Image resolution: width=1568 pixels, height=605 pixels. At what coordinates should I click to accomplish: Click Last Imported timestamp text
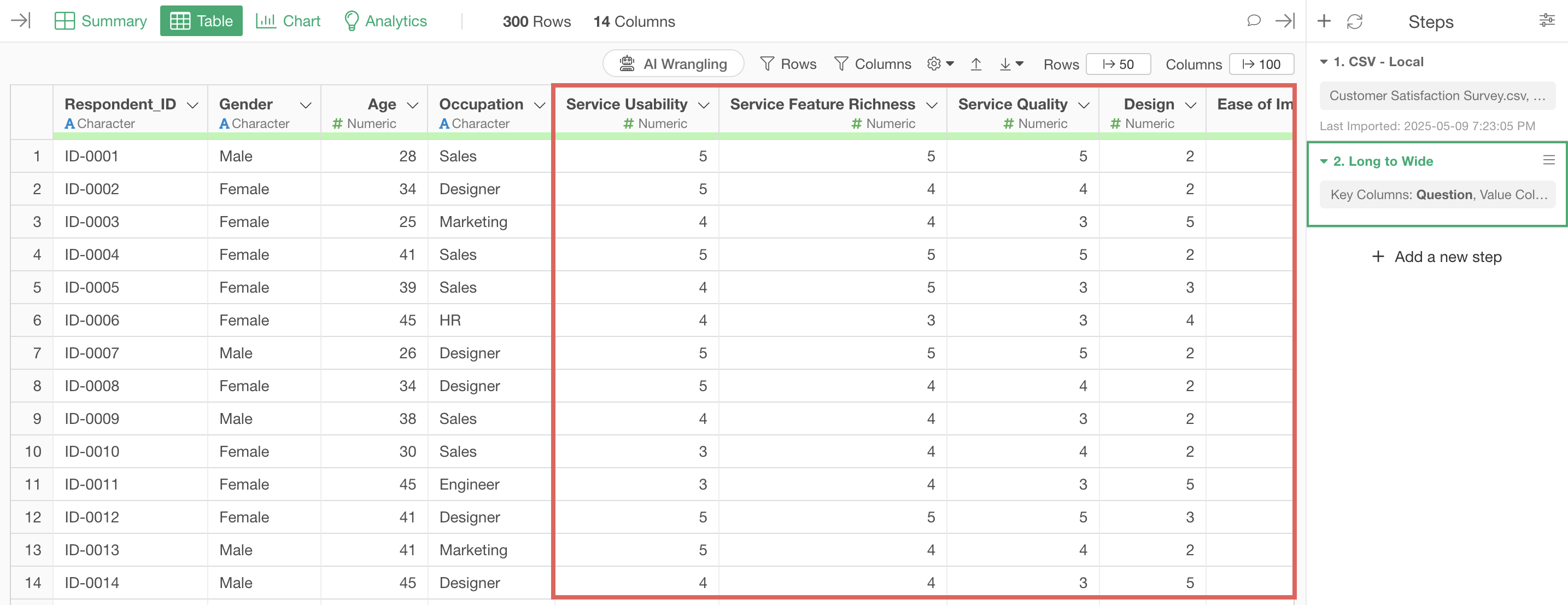coord(1427,126)
